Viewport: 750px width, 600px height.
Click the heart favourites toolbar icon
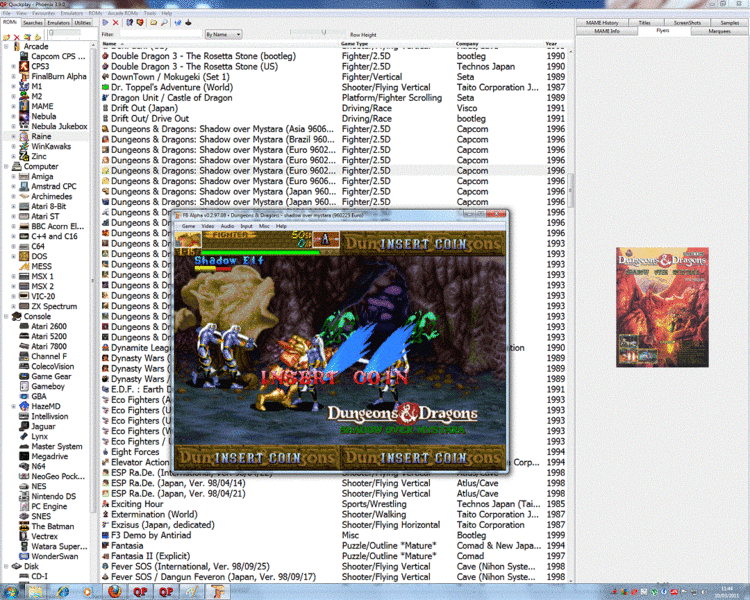coord(140,22)
